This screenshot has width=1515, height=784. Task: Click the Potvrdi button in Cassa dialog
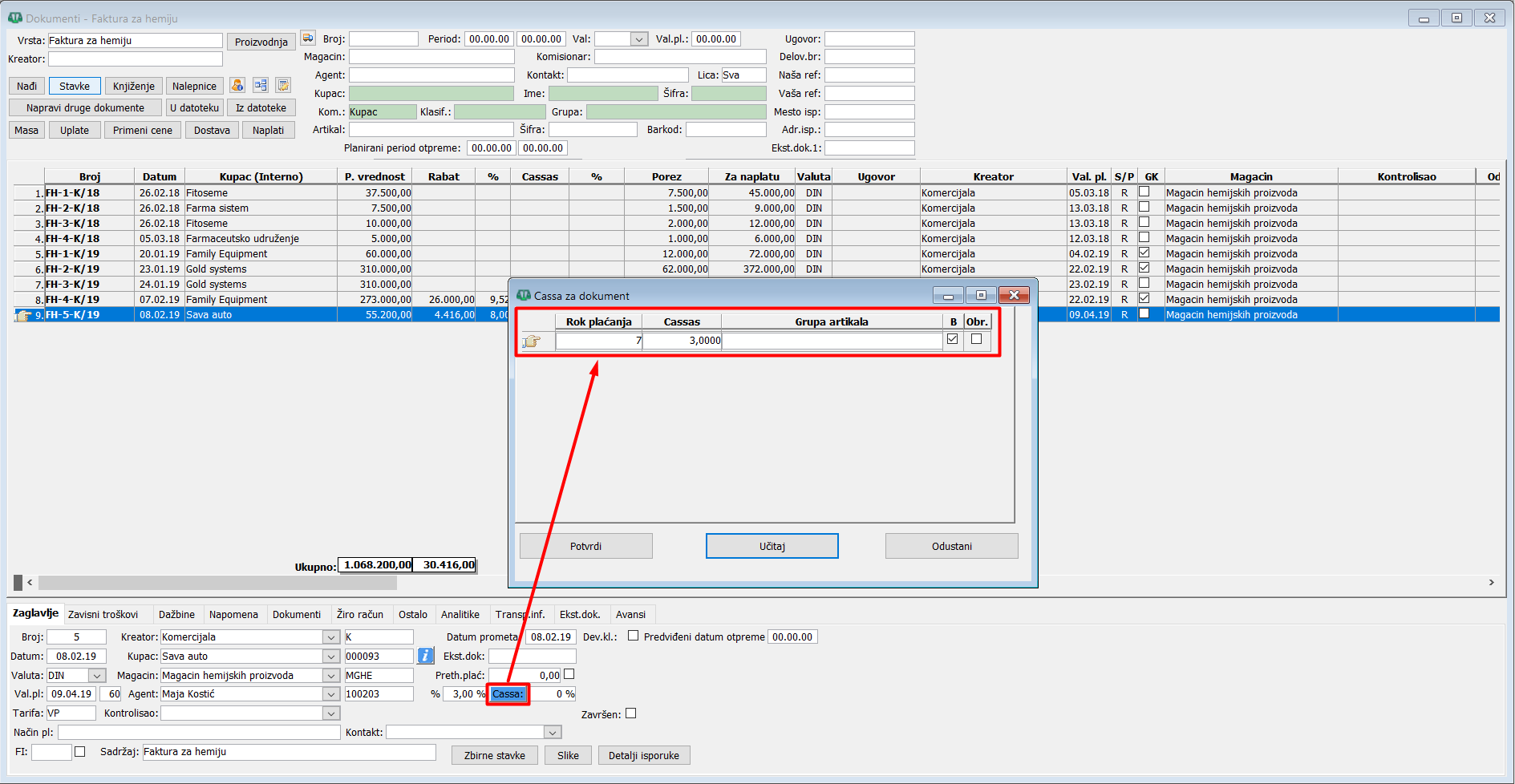pos(585,546)
